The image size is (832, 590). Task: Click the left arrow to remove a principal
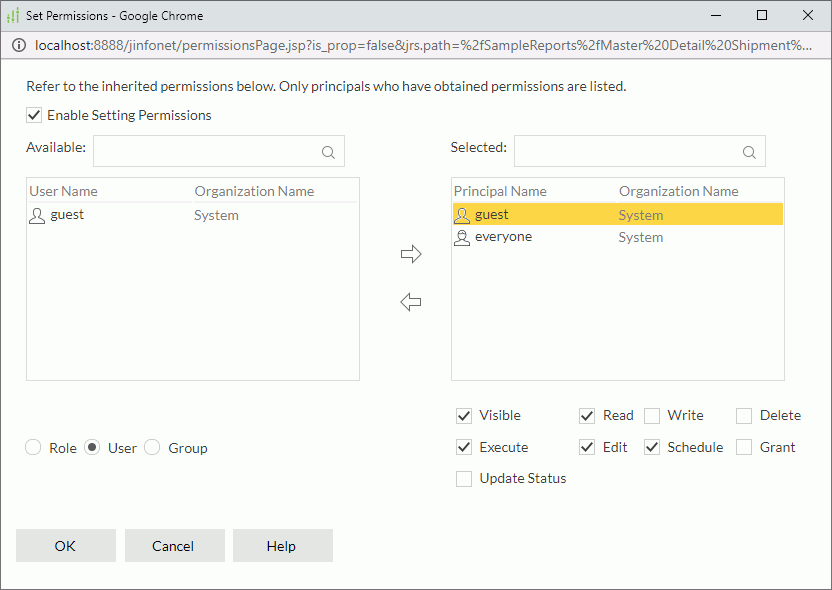tap(411, 301)
